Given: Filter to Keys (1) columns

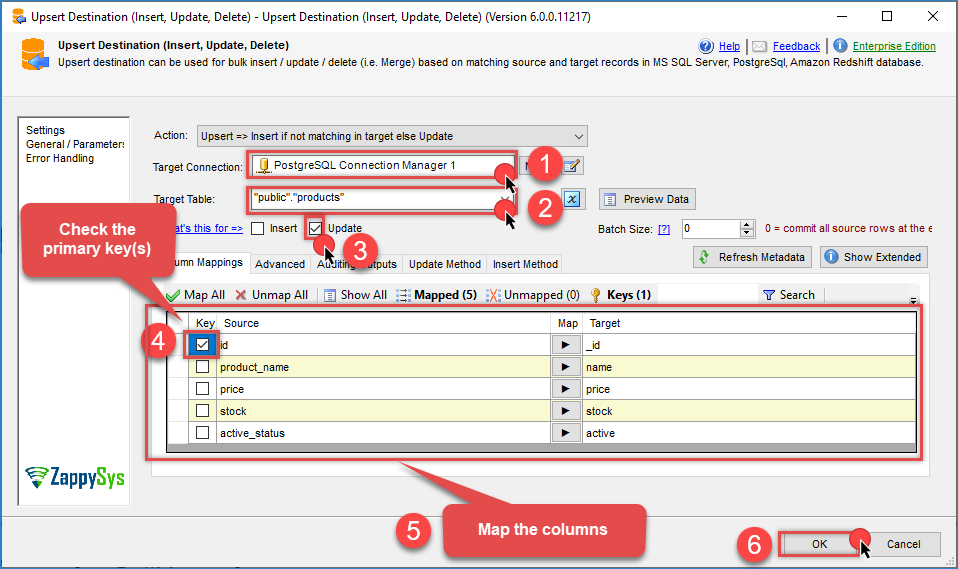Looking at the screenshot, I should [621, 295].
